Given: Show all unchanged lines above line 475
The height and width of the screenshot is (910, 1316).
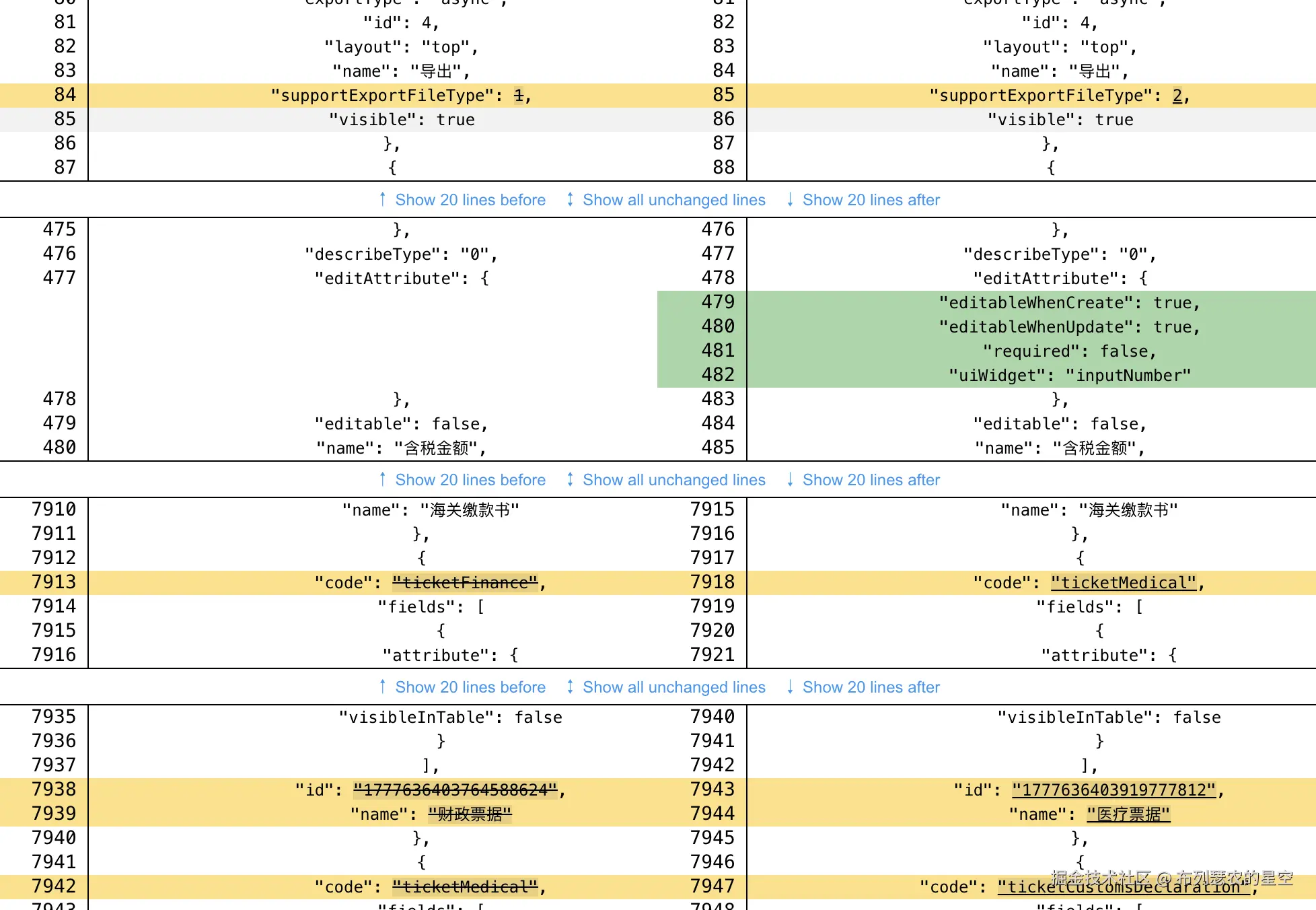Looking at the screenshot, I should [673, 200].
